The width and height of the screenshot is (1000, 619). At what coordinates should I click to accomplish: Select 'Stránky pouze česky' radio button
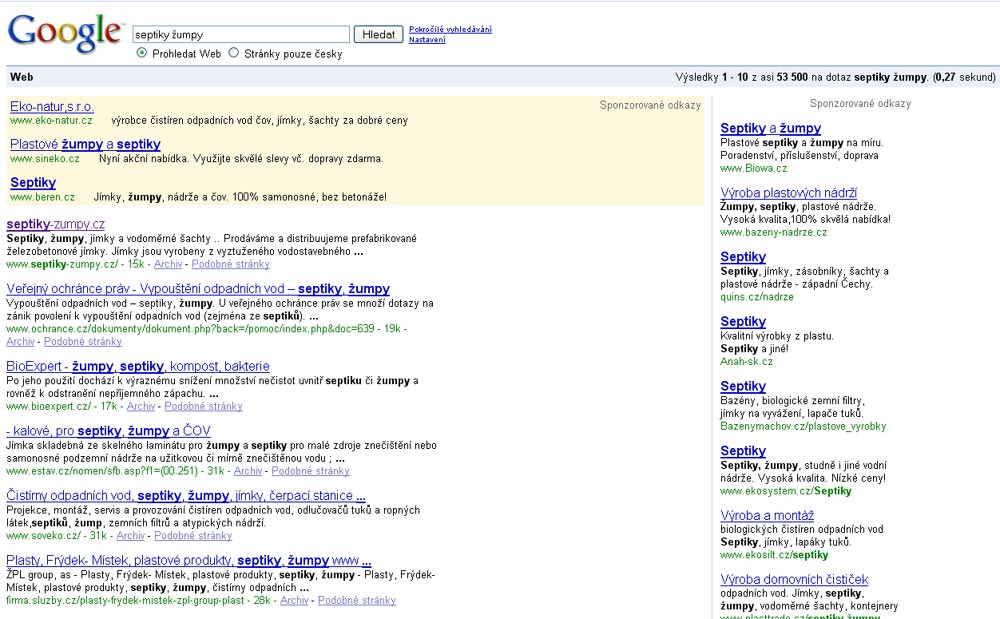pos(234,53)
